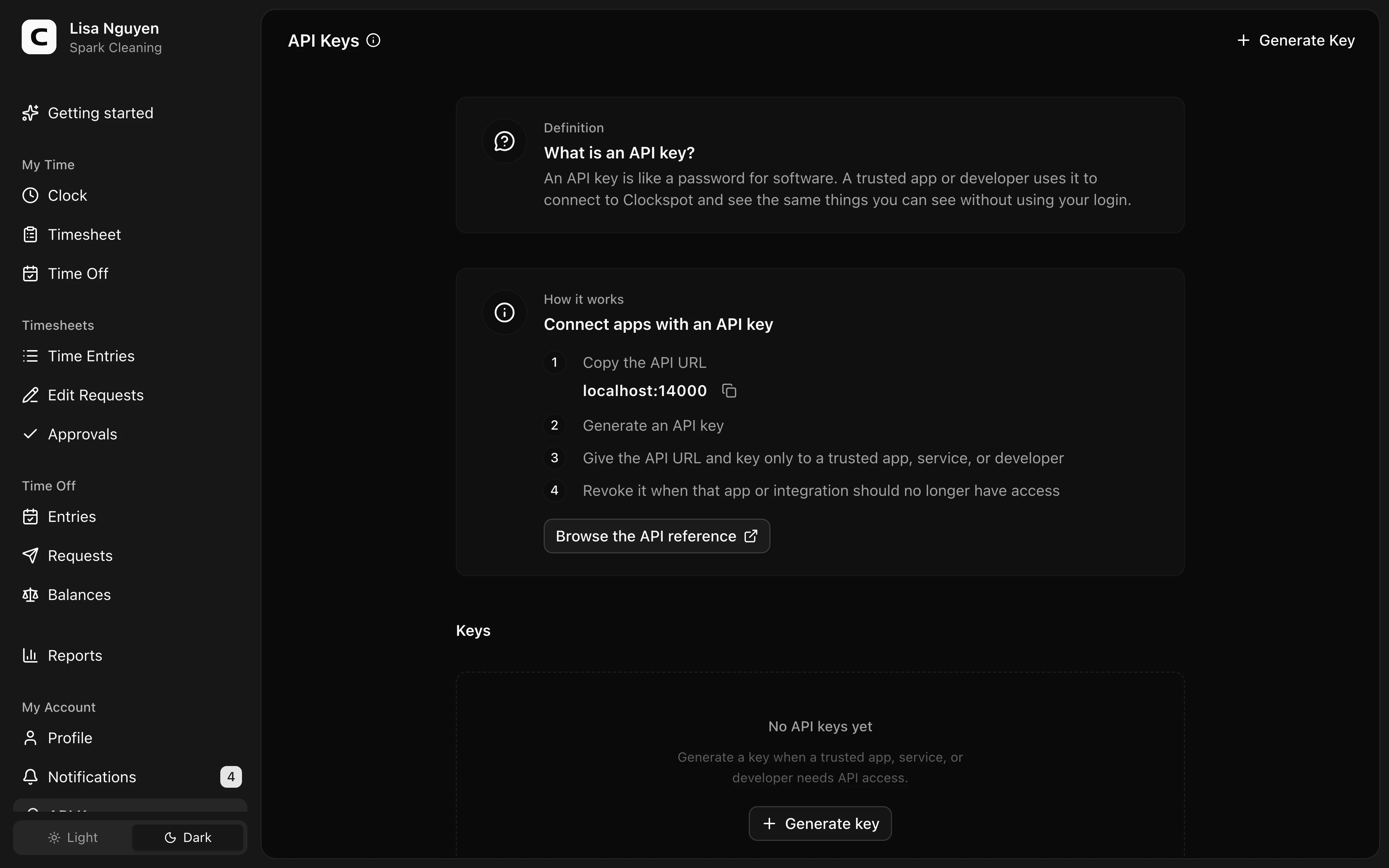Click the Clock icon in sidebar

point(30,196)
